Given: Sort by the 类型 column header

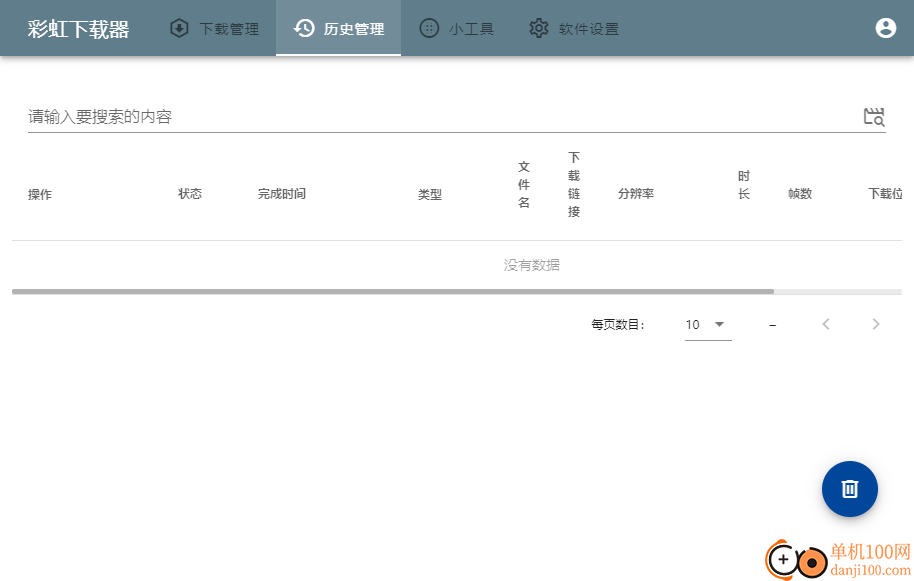Looking at the screenshot, I should point(430,194).
